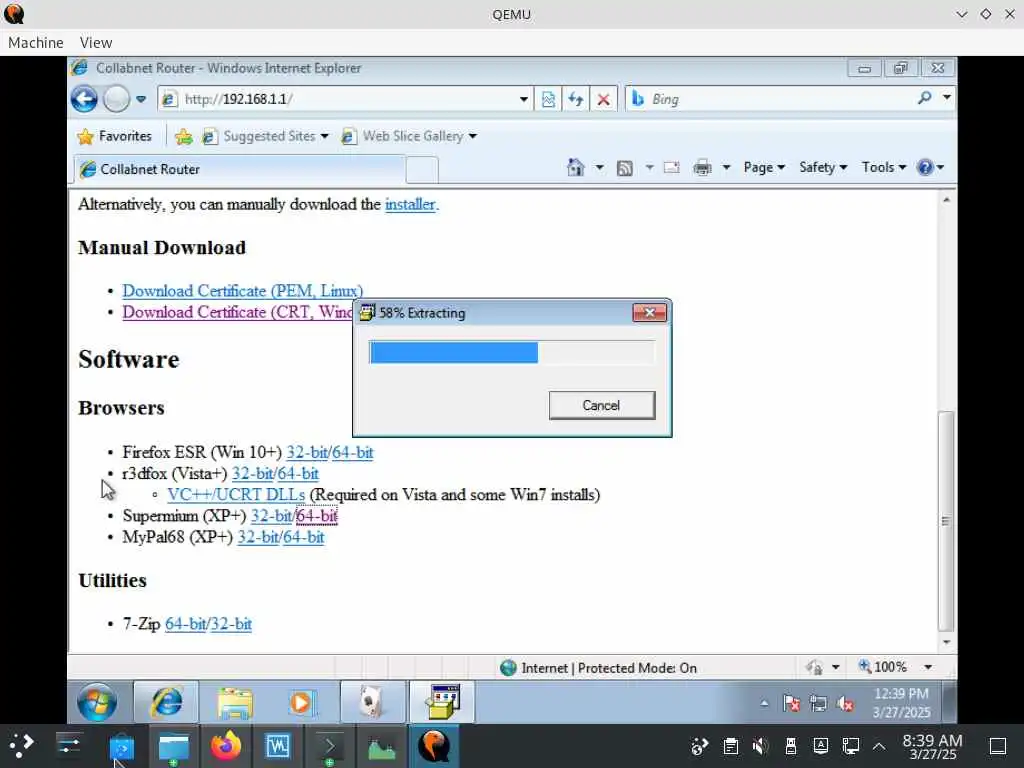Click the VC++/UCRT DLLs link
Image resolution: width=1024 pixels, height=768 pixels.
pos(236,495)
